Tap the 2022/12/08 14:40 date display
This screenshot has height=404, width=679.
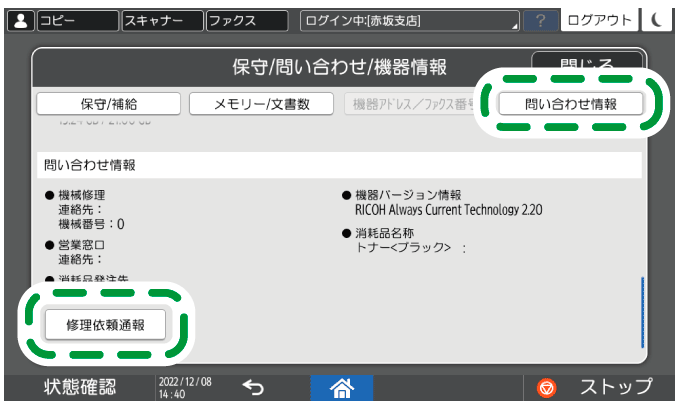(185, 388)
